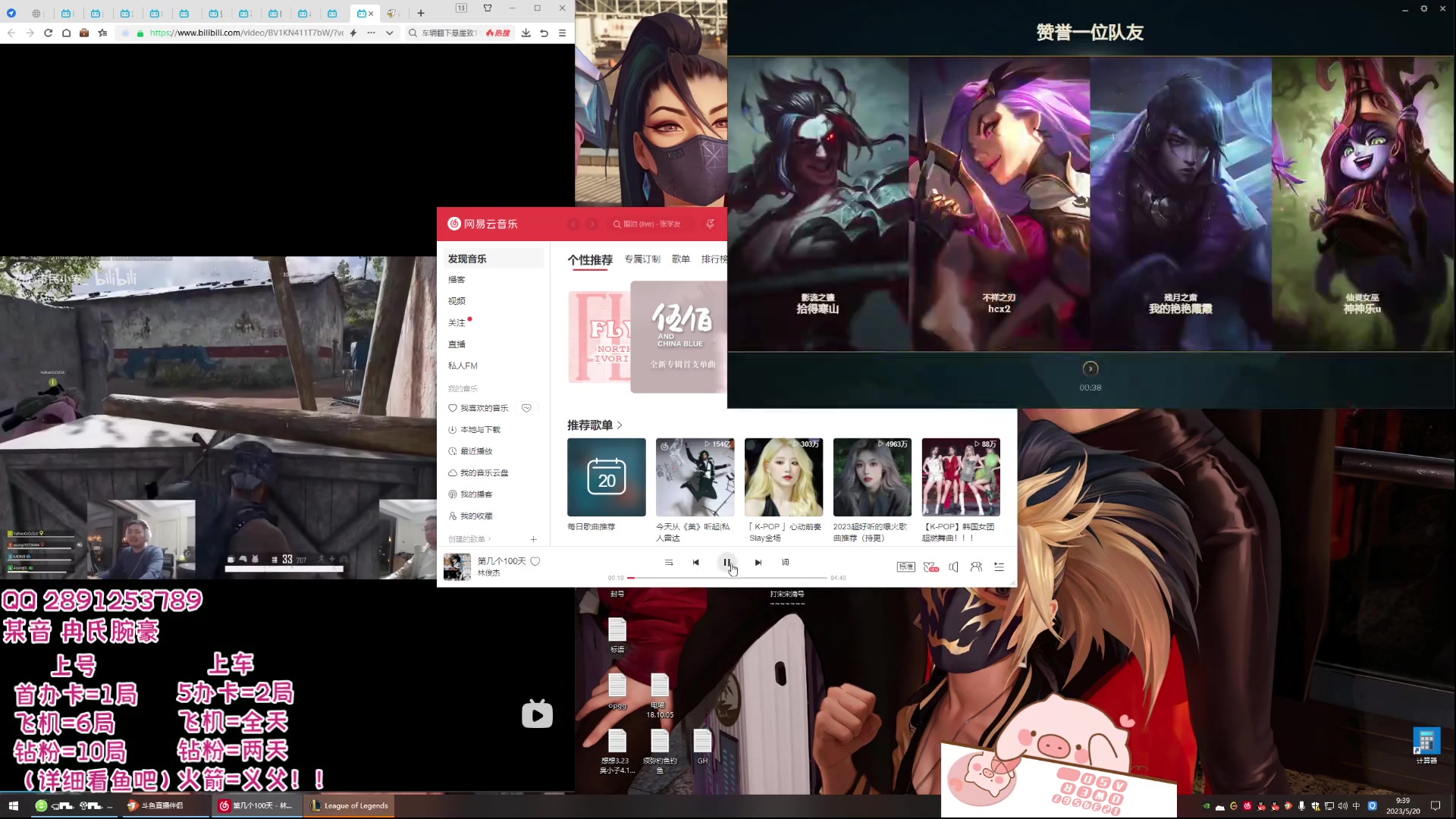Image resolution: width=1456 pixels, height=819 pixels.
Task: Open 关注 in NetEase sidebar
Action: (457, 323)
